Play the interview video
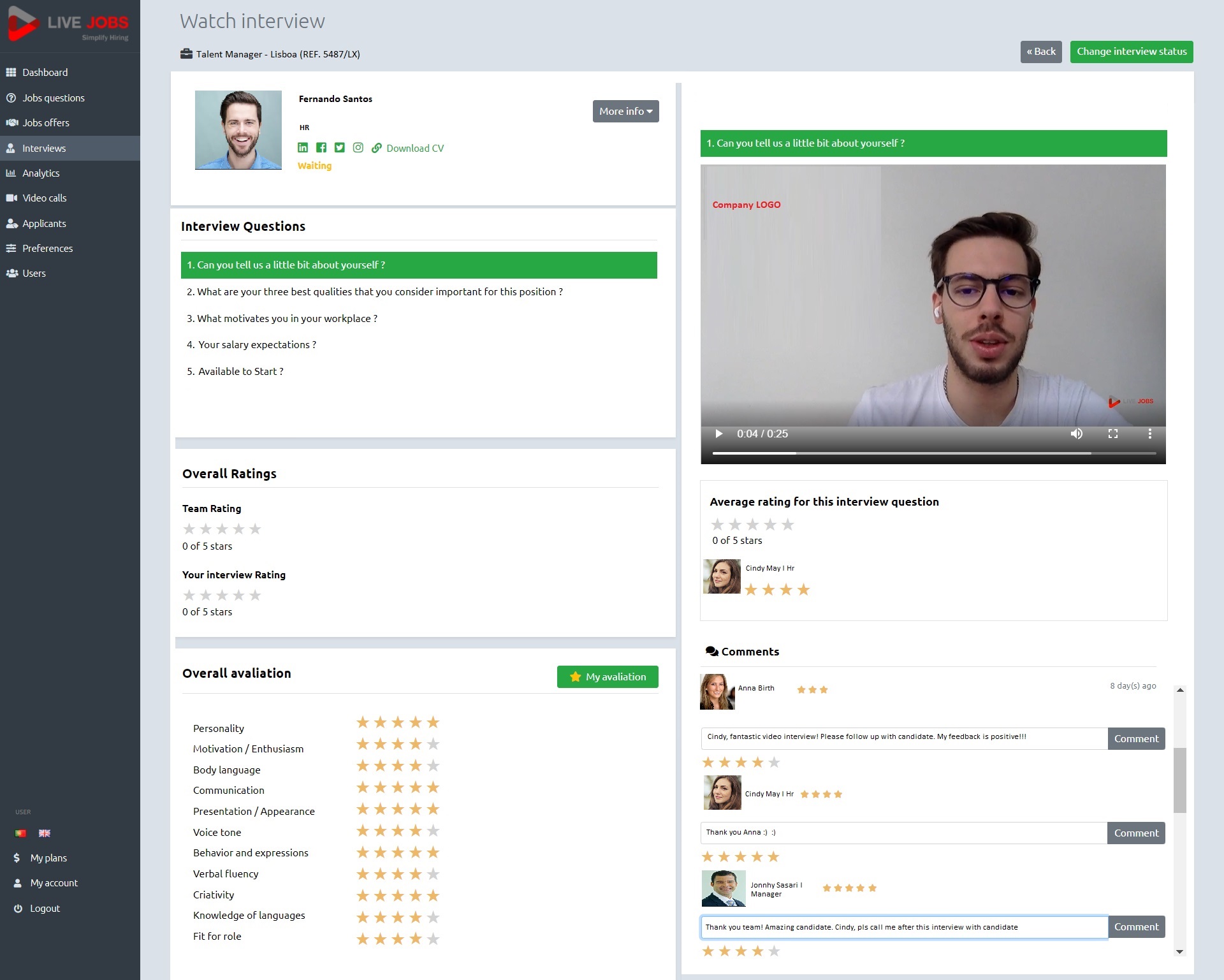 point(718,434)
